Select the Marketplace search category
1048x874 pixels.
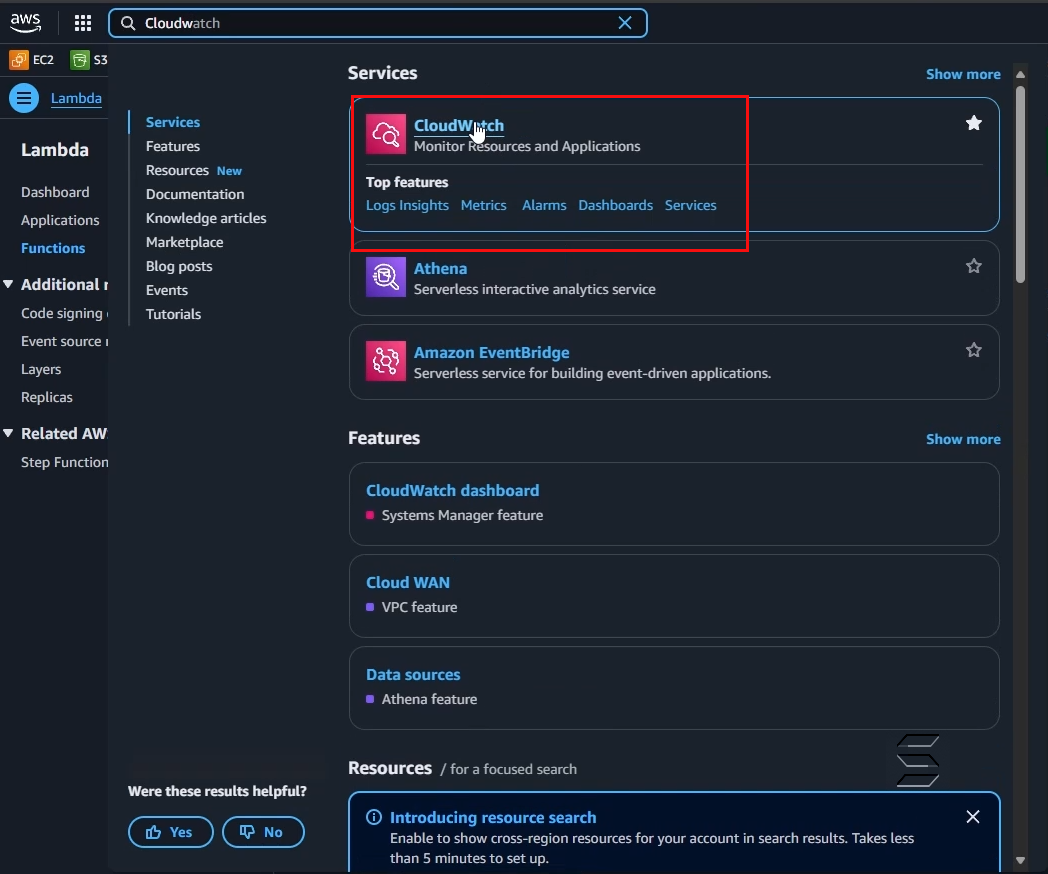(x=184, y=243)
